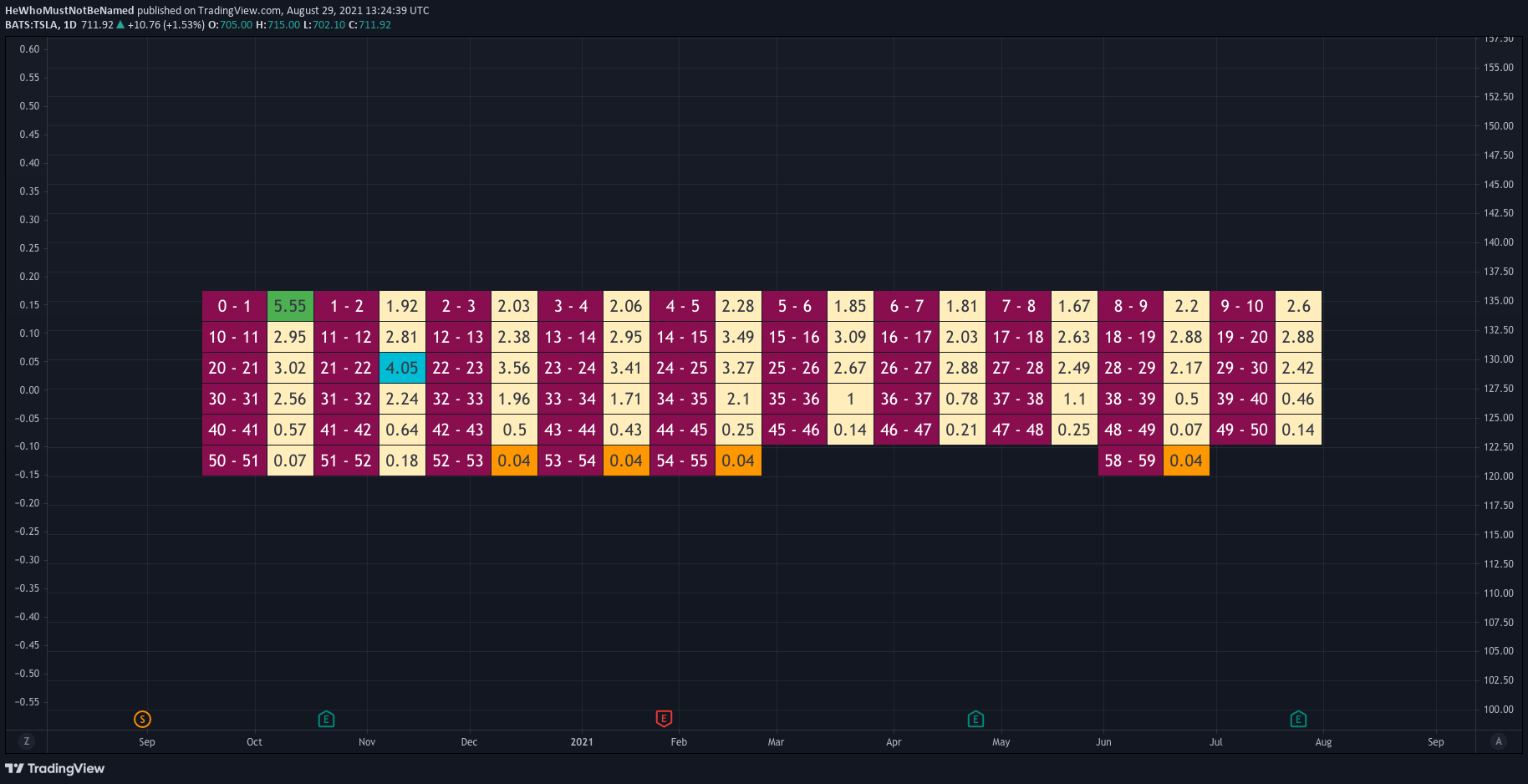
Task: Click the '45 - 46' range cell
Action: click(794, 430)
